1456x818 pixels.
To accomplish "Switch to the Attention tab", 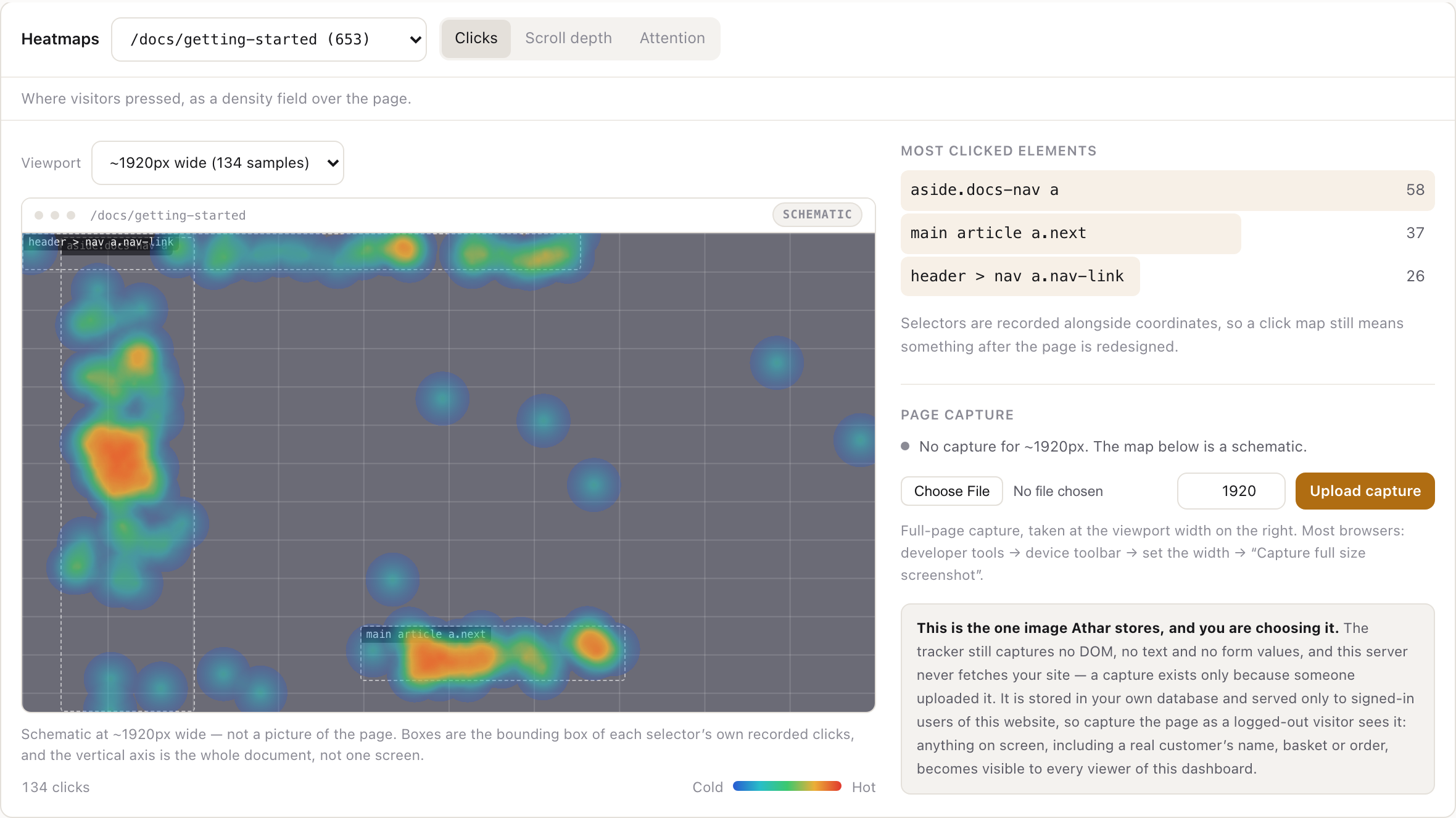I will click(672, 38).
